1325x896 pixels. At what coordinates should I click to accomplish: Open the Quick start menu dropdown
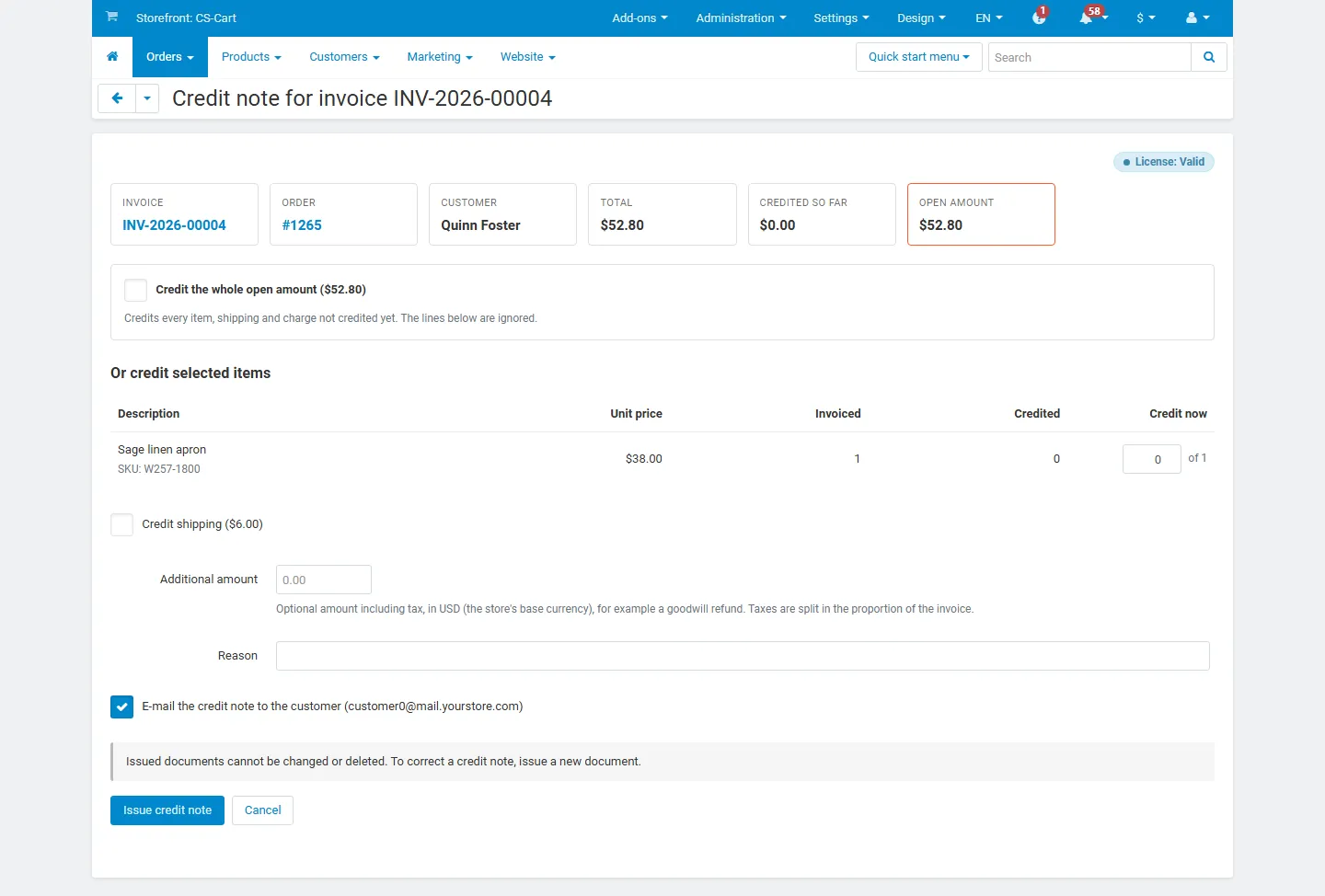pyautogui.click(x=919, y=57)
